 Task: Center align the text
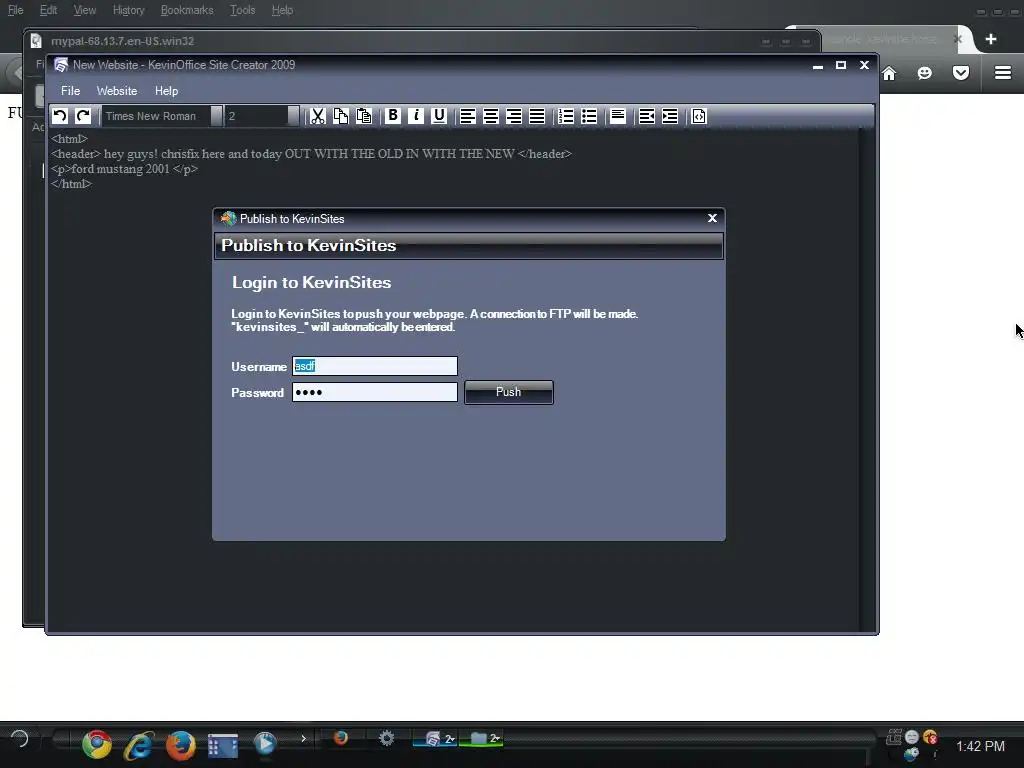(x=490, y=116)
